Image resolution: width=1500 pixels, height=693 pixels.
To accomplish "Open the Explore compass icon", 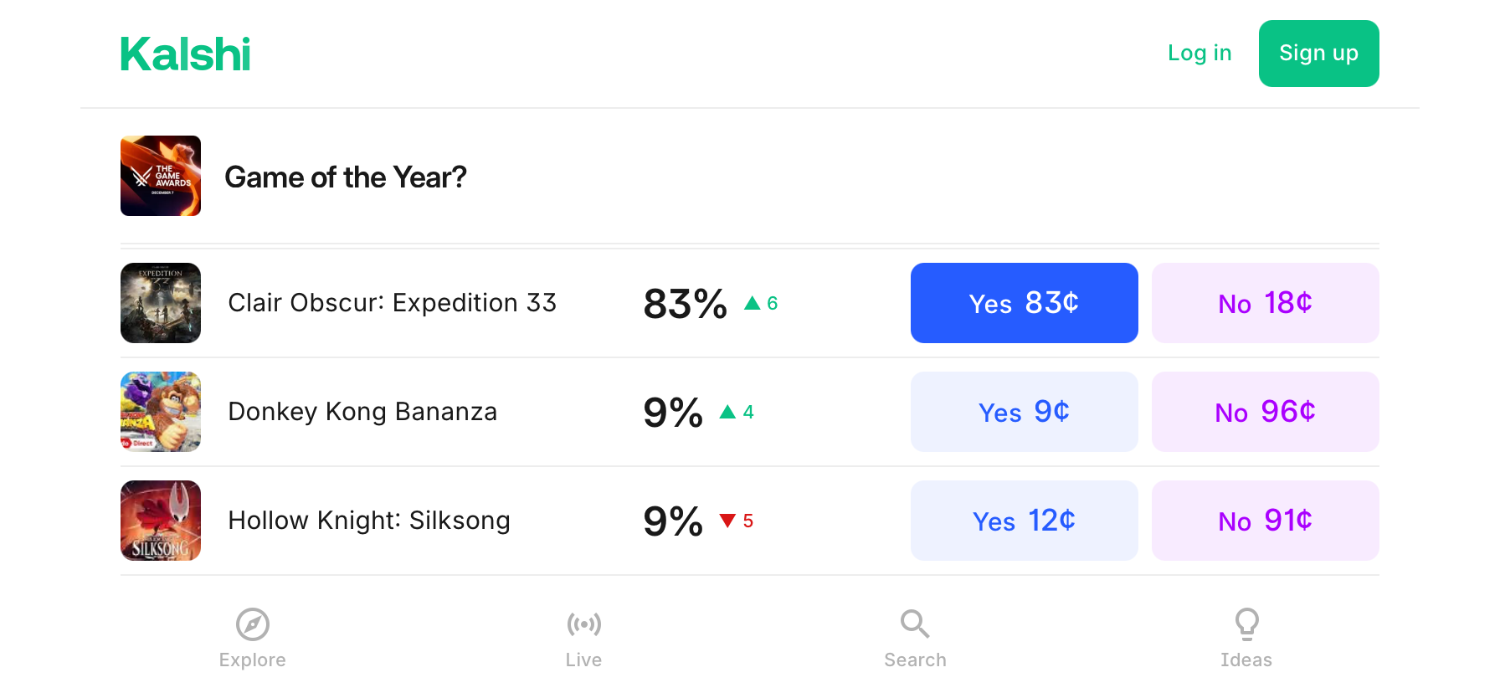I will pyautogui.click(x=253, y=625).
